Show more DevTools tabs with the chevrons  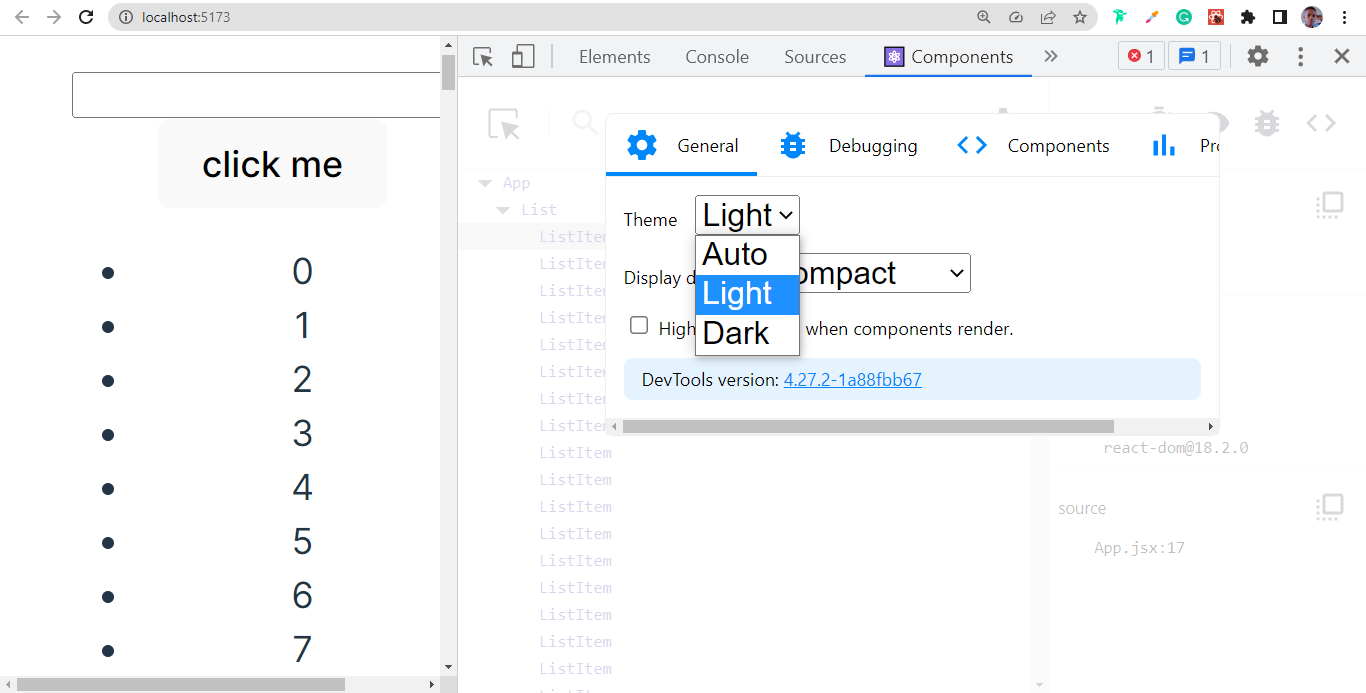(1051, 57)
